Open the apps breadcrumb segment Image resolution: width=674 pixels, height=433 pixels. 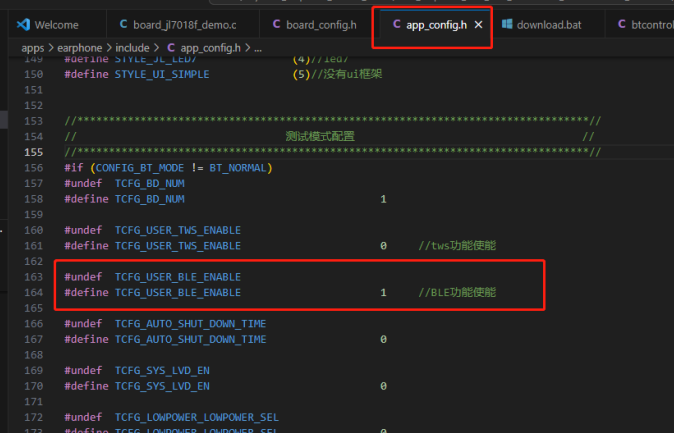(x=33, y=48)
